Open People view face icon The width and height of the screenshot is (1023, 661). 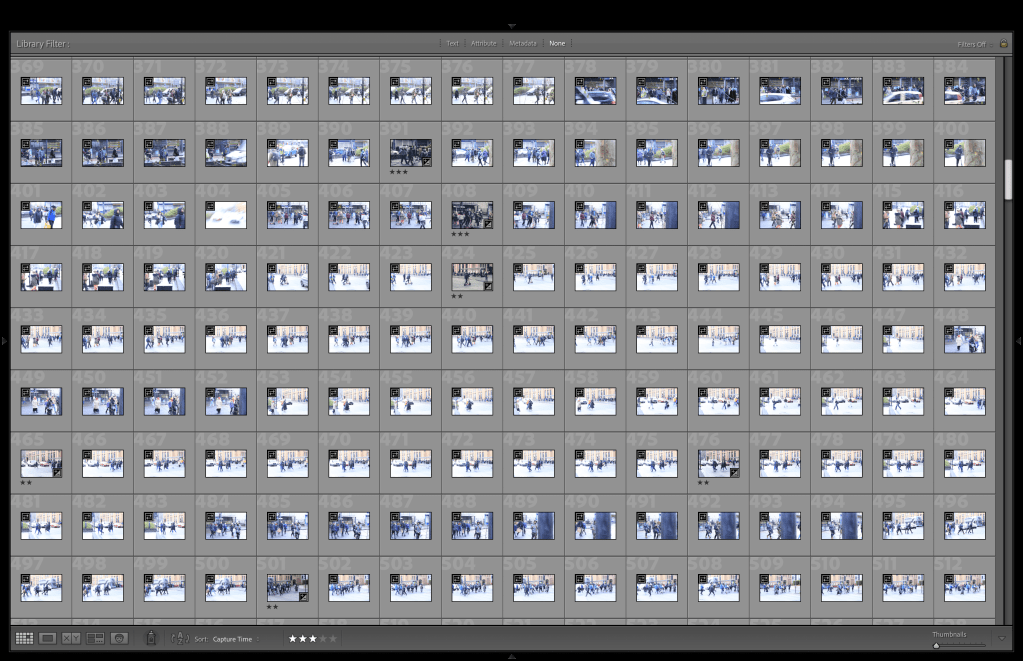point(119,638)
